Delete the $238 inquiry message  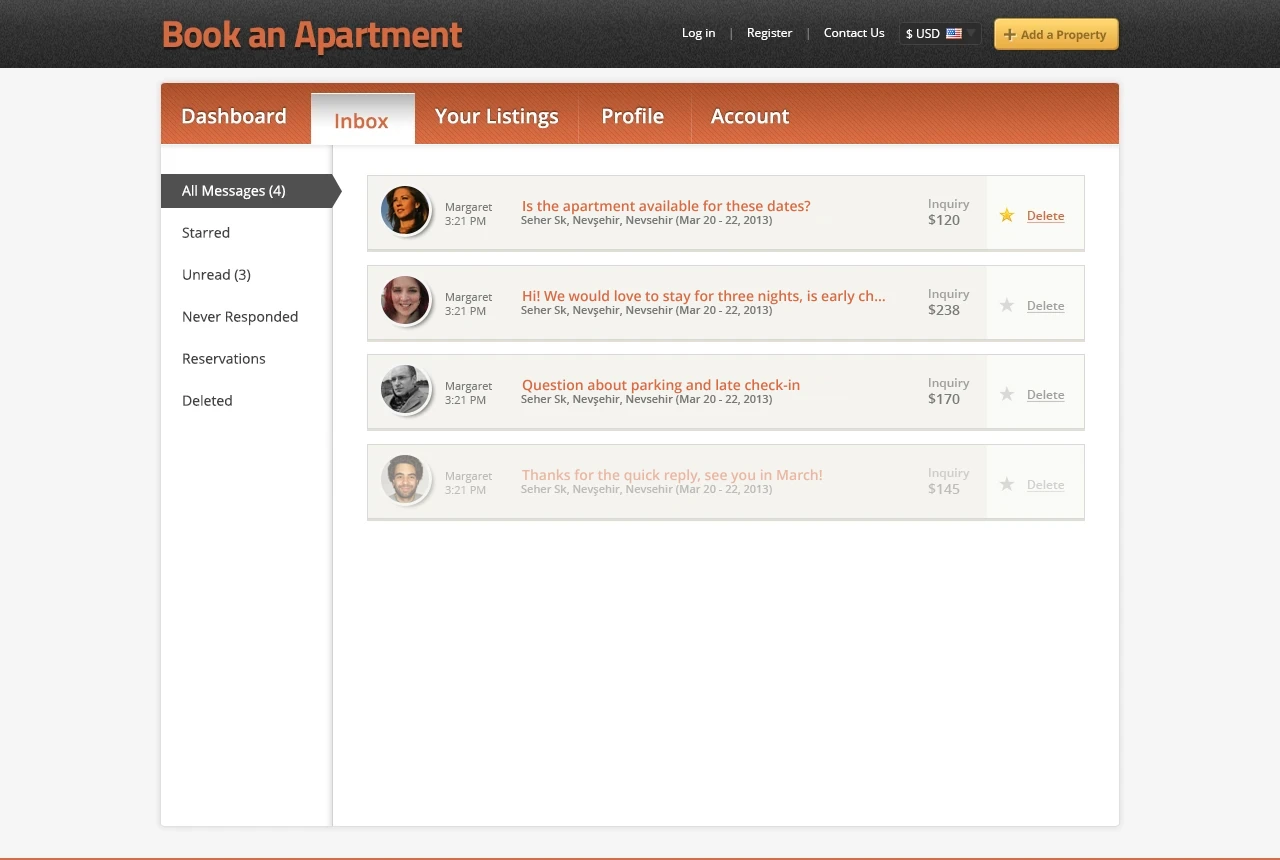coord(1045,306)
